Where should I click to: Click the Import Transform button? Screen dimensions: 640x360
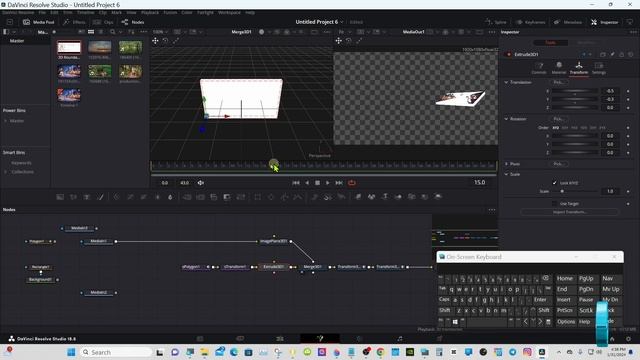click(x=569, y=212)
